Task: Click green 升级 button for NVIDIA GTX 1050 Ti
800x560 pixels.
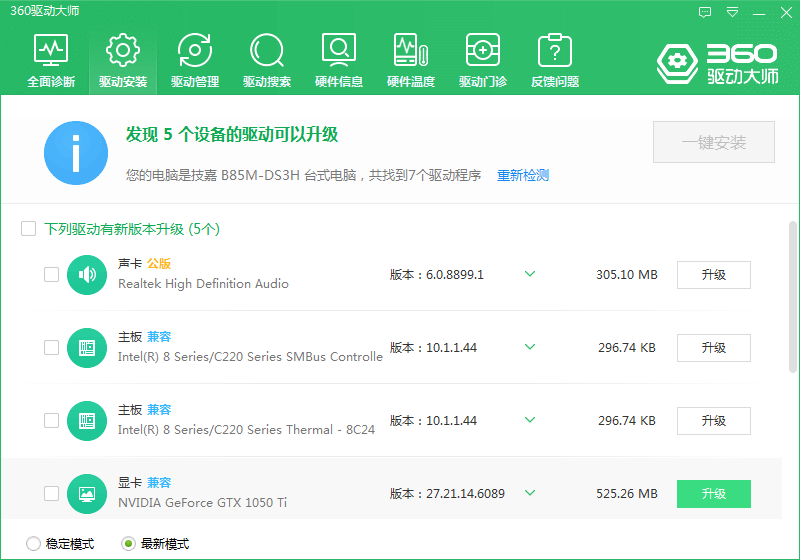Action: 713,493
